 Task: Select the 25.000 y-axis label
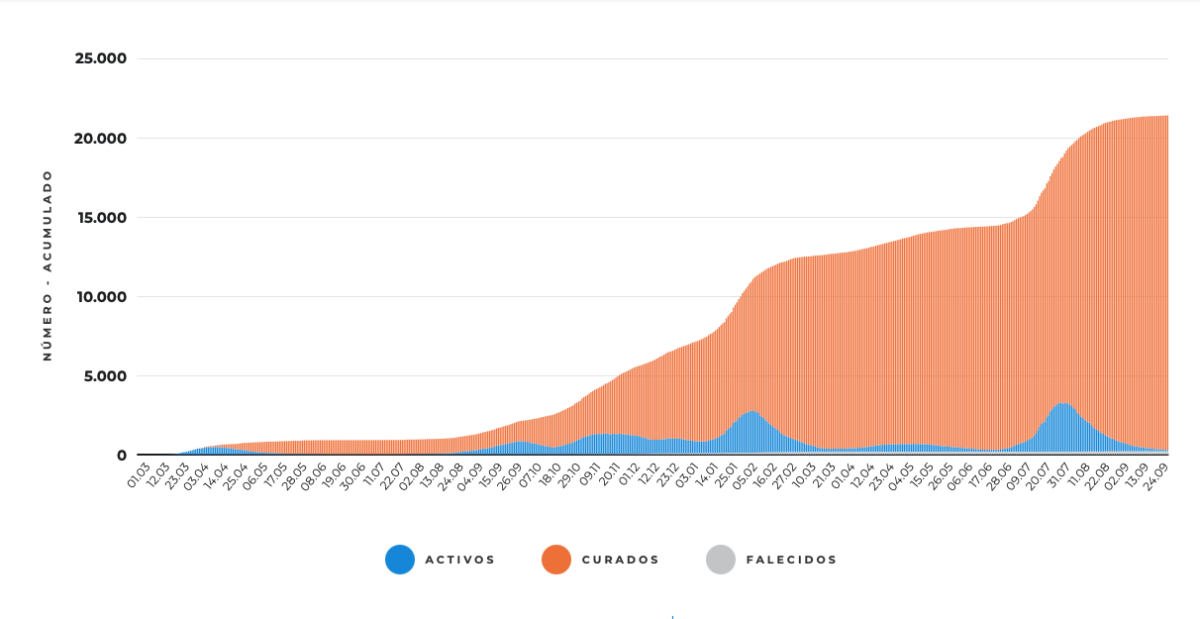coord(101,58)
